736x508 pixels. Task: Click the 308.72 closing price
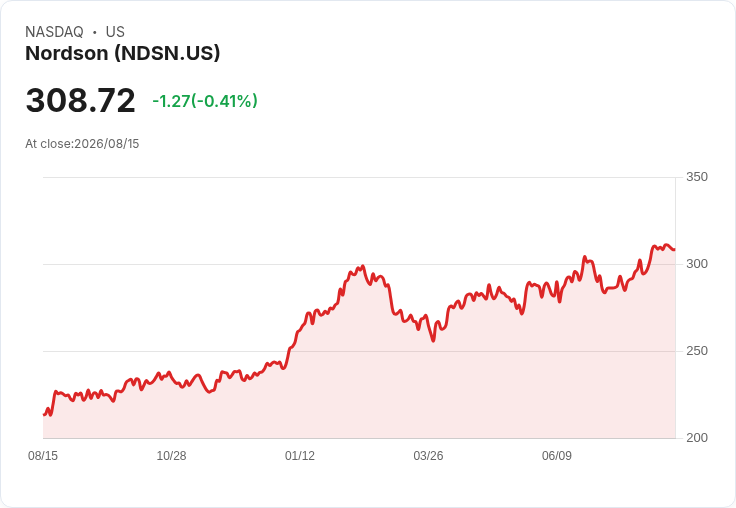80,100
